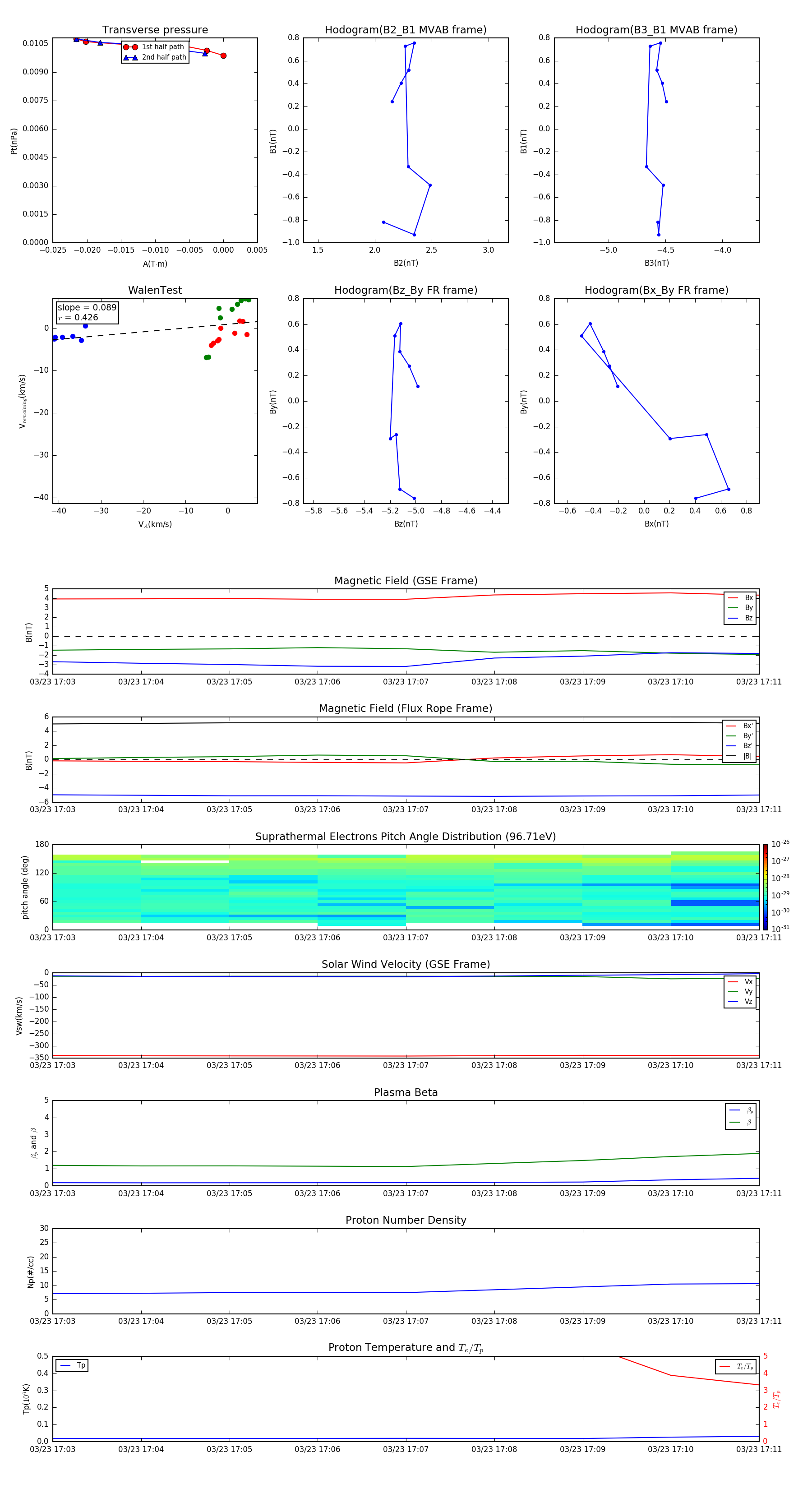The image size is (812, 1489).
Task: Select 'Bx' in GSE magnetic field legend
Action: point(740,598)
